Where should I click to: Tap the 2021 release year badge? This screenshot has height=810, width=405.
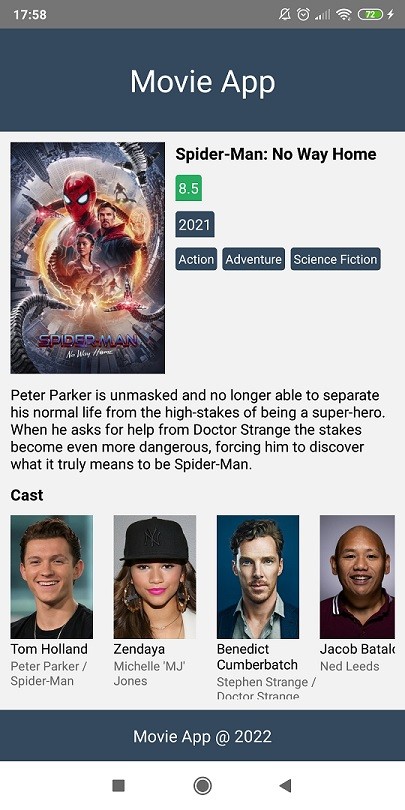195,224
